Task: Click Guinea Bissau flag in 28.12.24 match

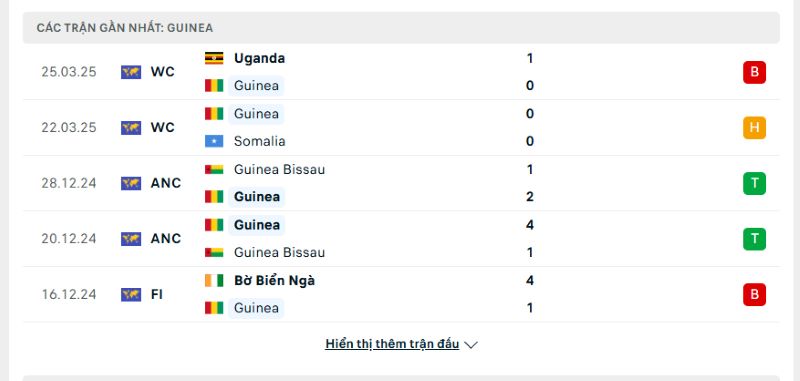Action: point(214,169)
